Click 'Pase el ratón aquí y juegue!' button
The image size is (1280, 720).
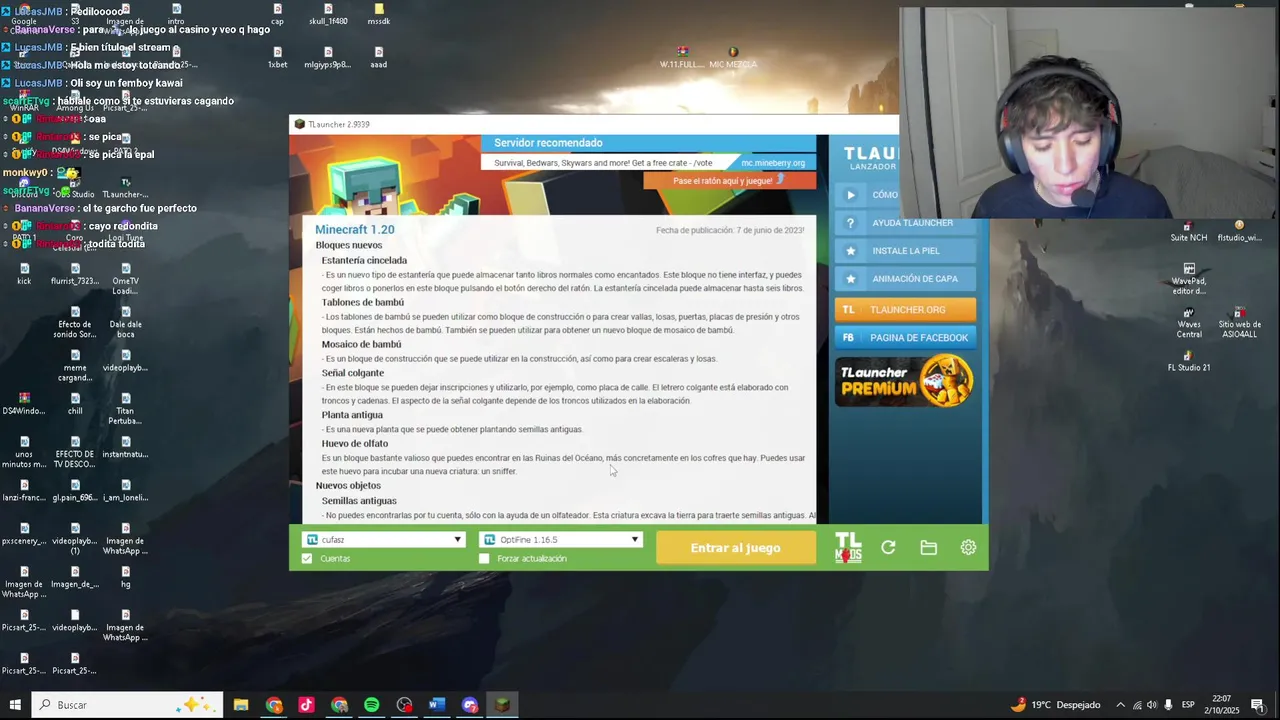tap(729, 181)
